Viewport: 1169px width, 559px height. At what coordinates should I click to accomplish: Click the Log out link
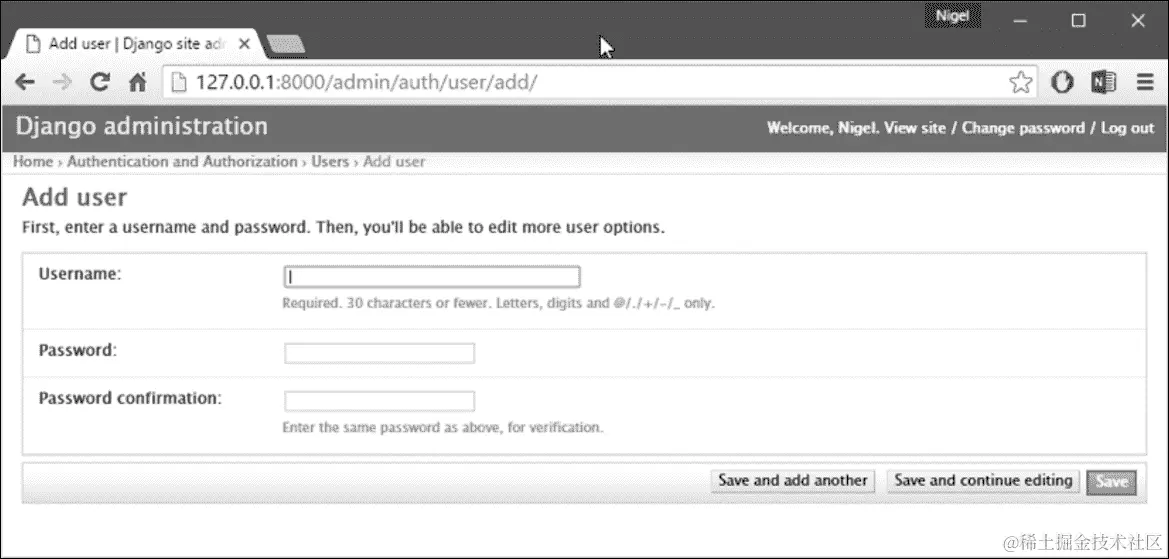coord(1127,128)
